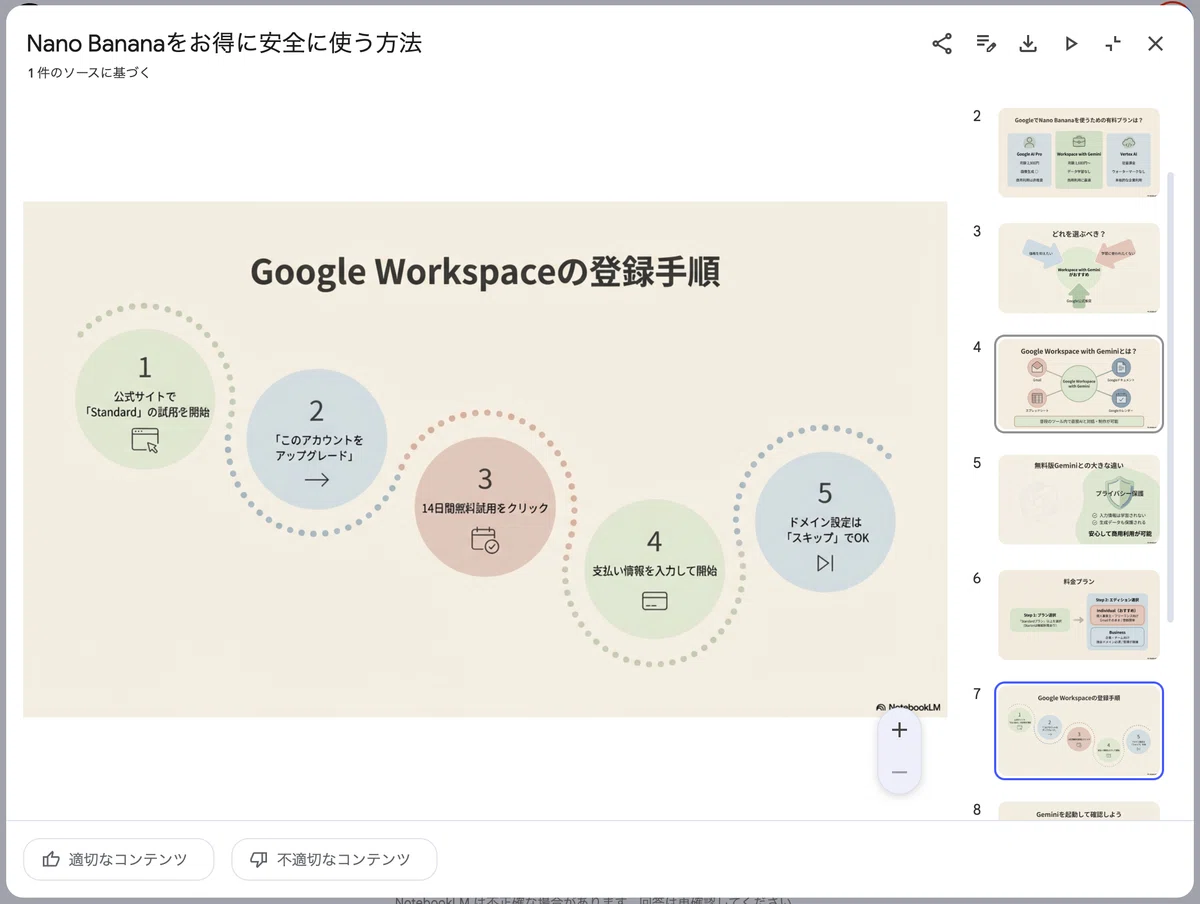Click the browser window cursor icon in step 1
1200x904 pixels.
pos(145,440)
